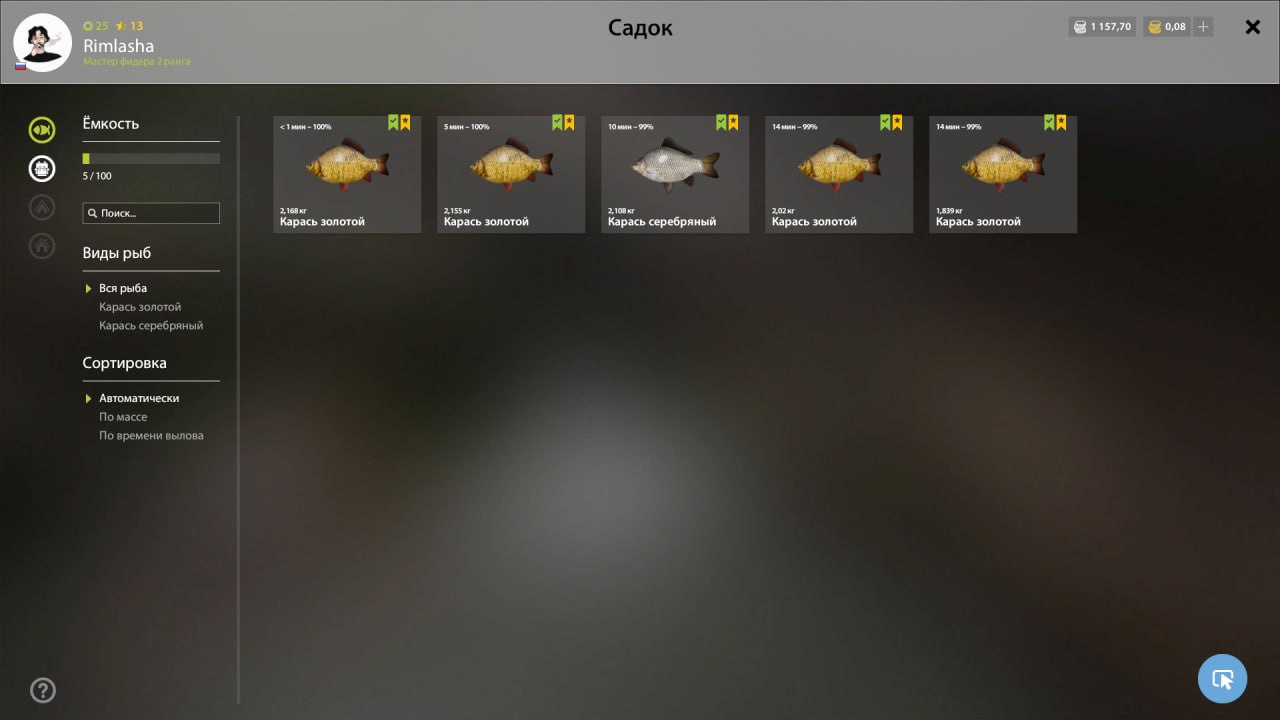Click the tent icon in sidebar
1280x720 pixels.
[42, 207]
